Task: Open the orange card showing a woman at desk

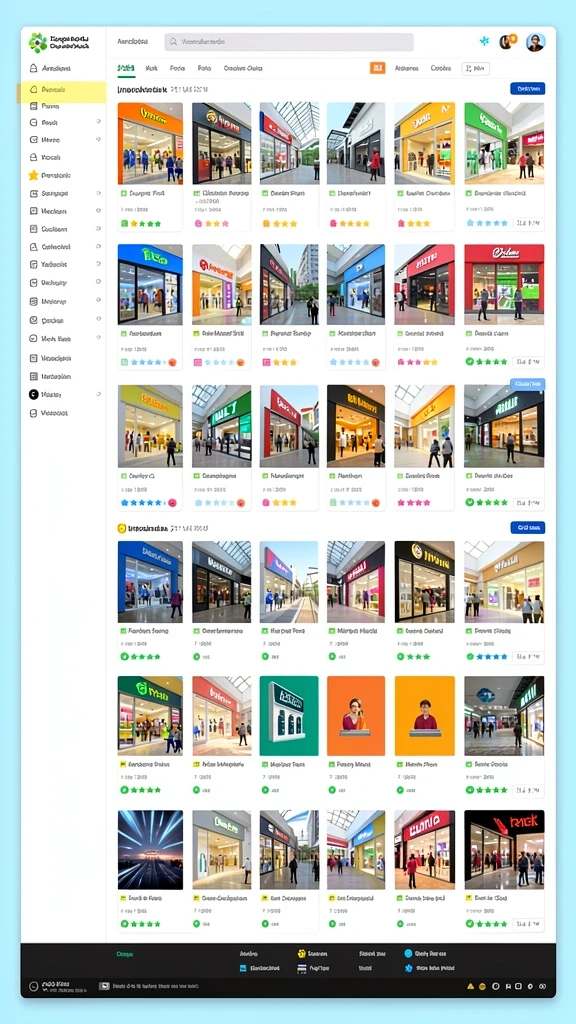Action: [x=356, y=716]
